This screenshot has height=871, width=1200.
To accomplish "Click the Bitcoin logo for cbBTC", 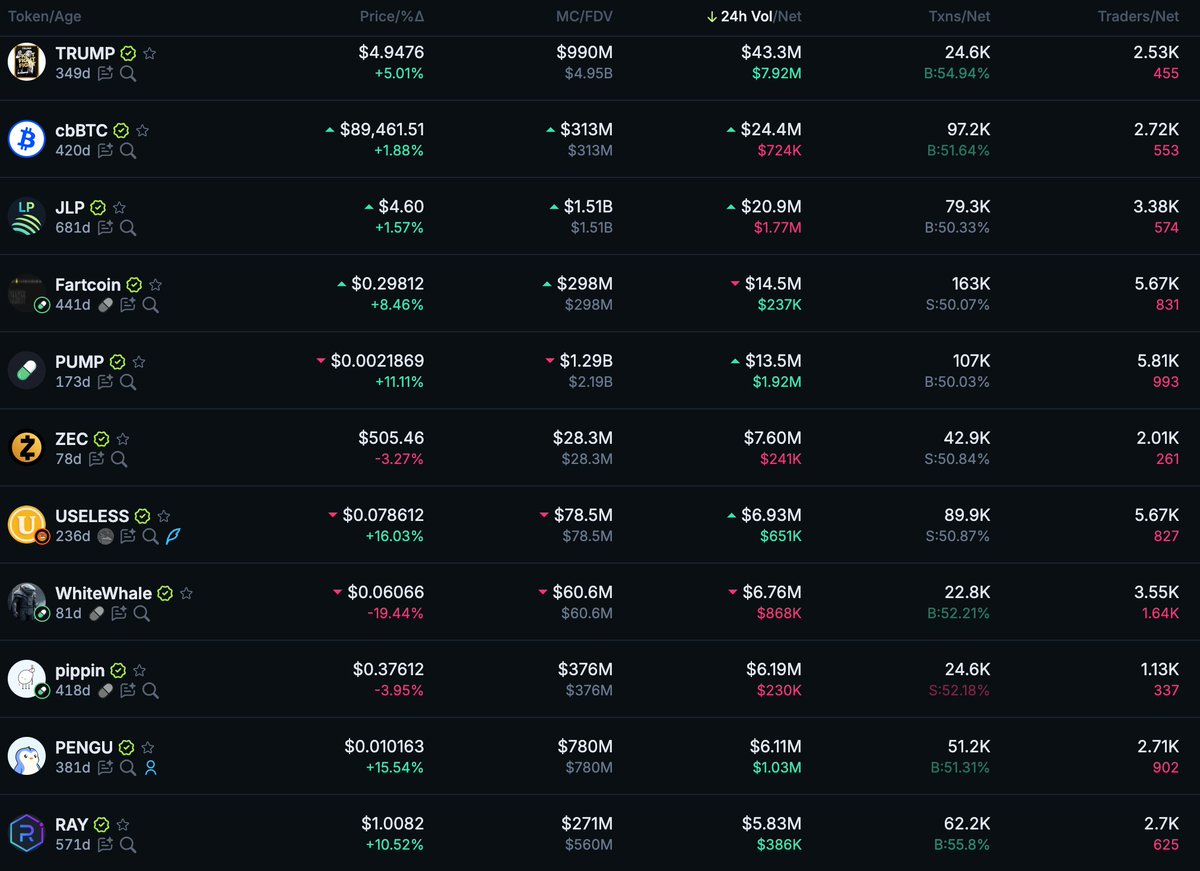I will (27, 139).
